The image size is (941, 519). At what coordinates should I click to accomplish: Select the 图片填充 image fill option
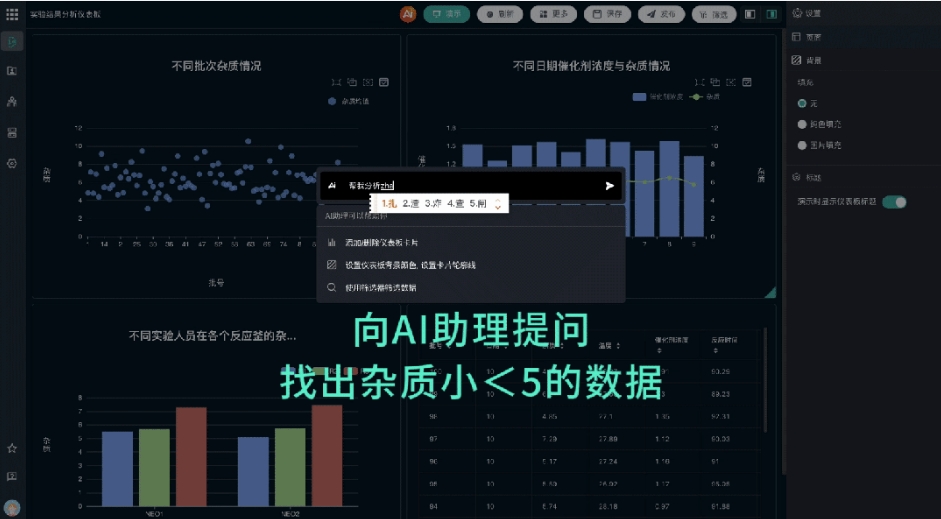(x=802, y=145)
